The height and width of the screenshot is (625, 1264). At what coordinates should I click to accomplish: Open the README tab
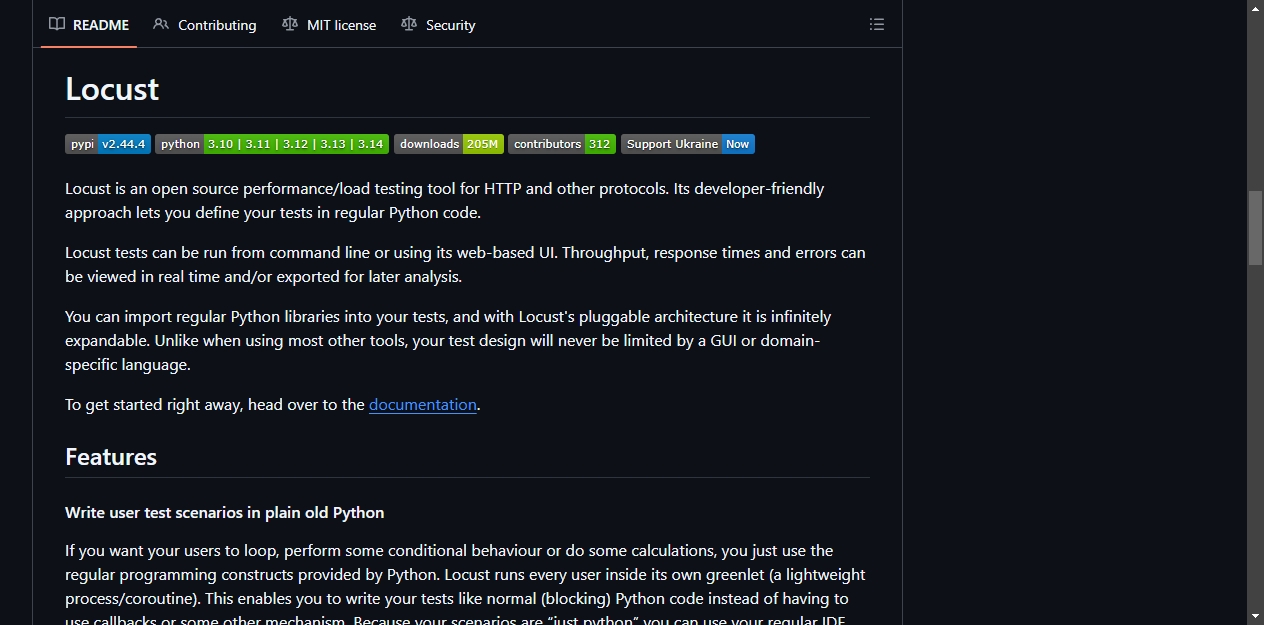coord(89,25)
